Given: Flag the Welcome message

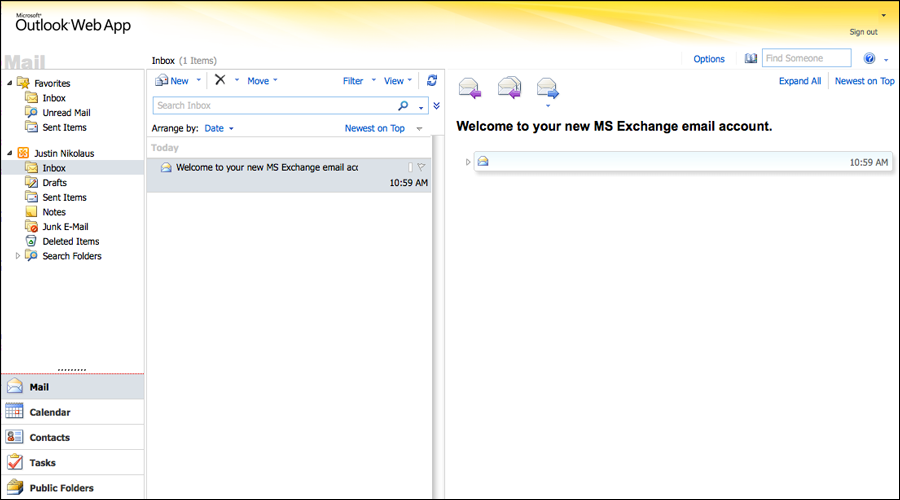Looking at the screenshot, I should (421, 167).
